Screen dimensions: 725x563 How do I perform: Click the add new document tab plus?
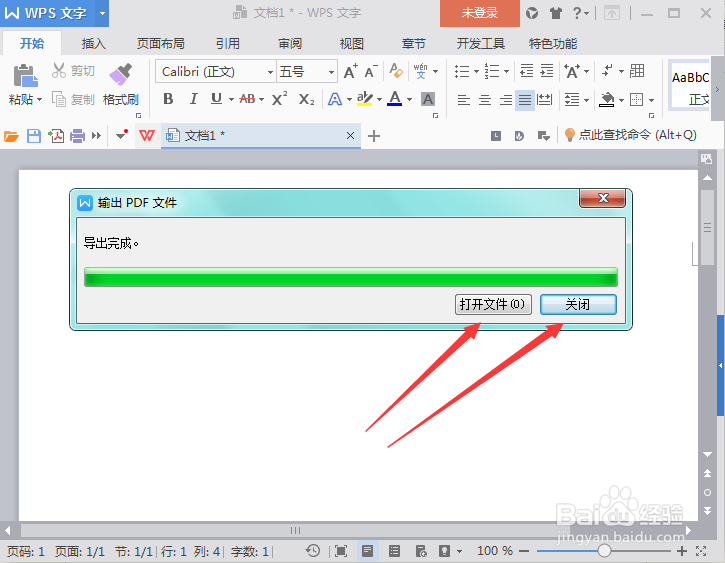pos(374,136)
